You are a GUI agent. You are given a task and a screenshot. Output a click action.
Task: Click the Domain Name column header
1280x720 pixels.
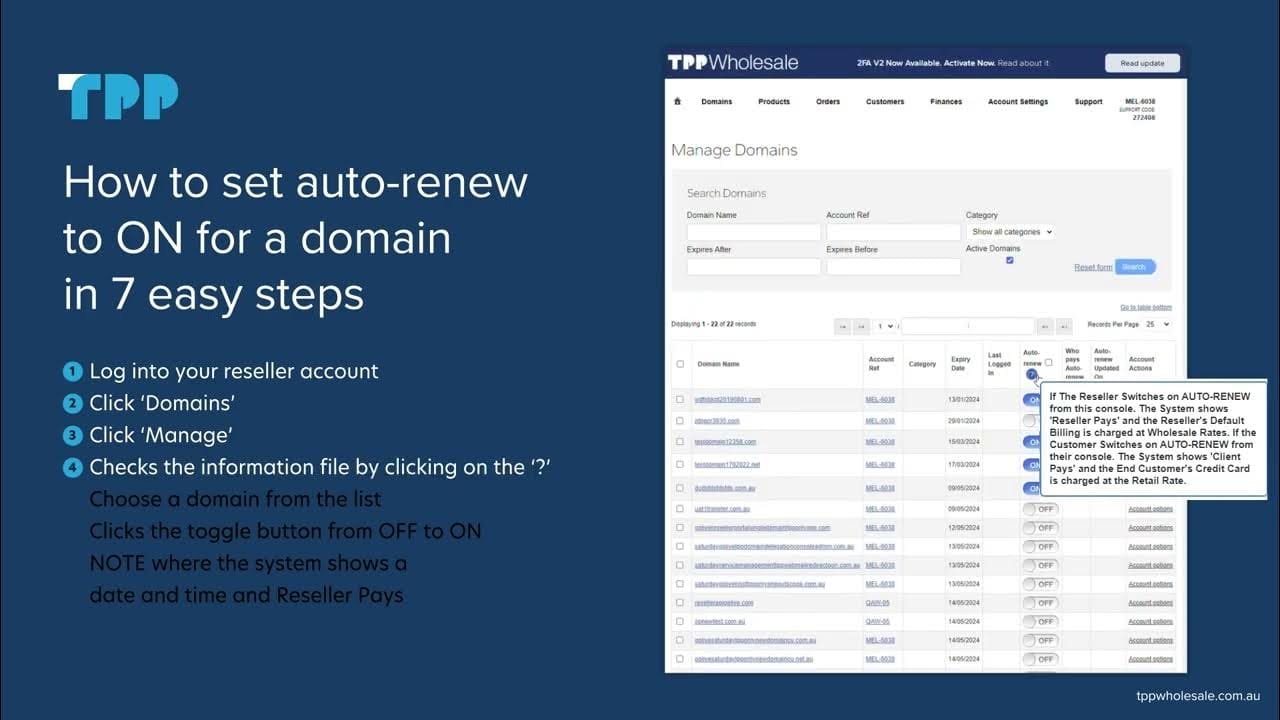[x=718, y=365]
